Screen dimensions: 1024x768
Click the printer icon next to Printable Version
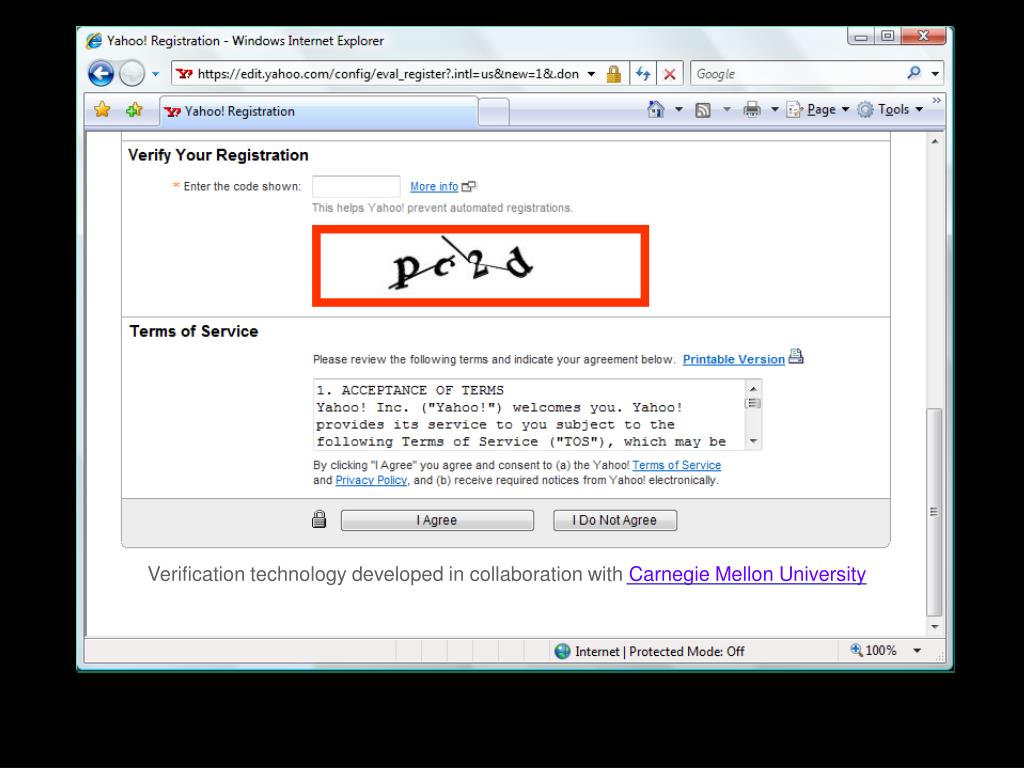[795, 357]
